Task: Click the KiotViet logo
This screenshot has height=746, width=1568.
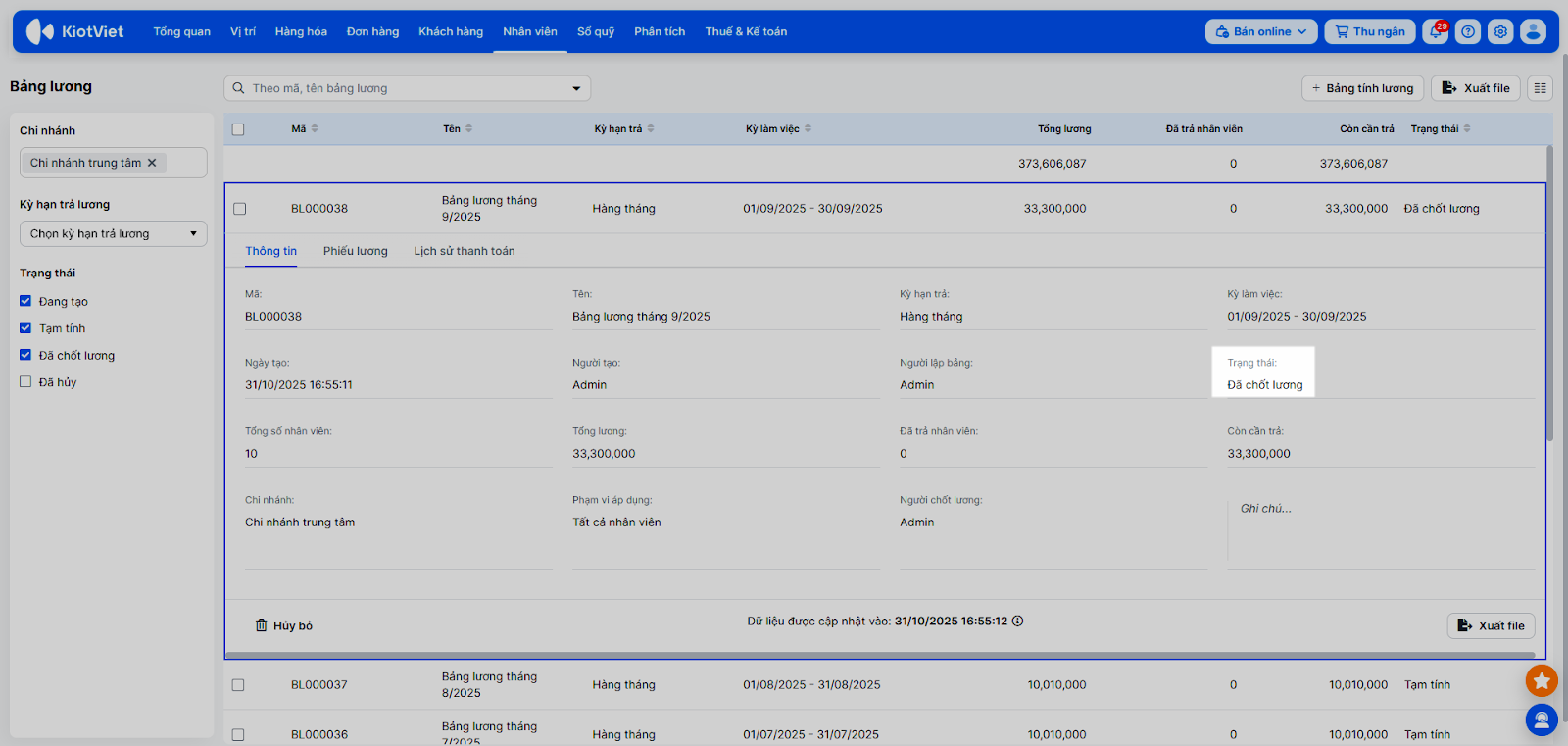Action: click(x=75, y=31)
